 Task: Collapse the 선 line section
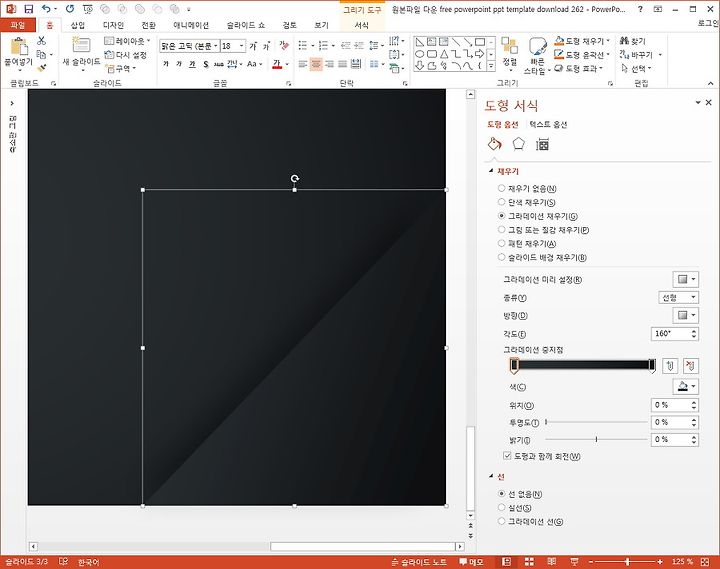click(x=491, y=477)
